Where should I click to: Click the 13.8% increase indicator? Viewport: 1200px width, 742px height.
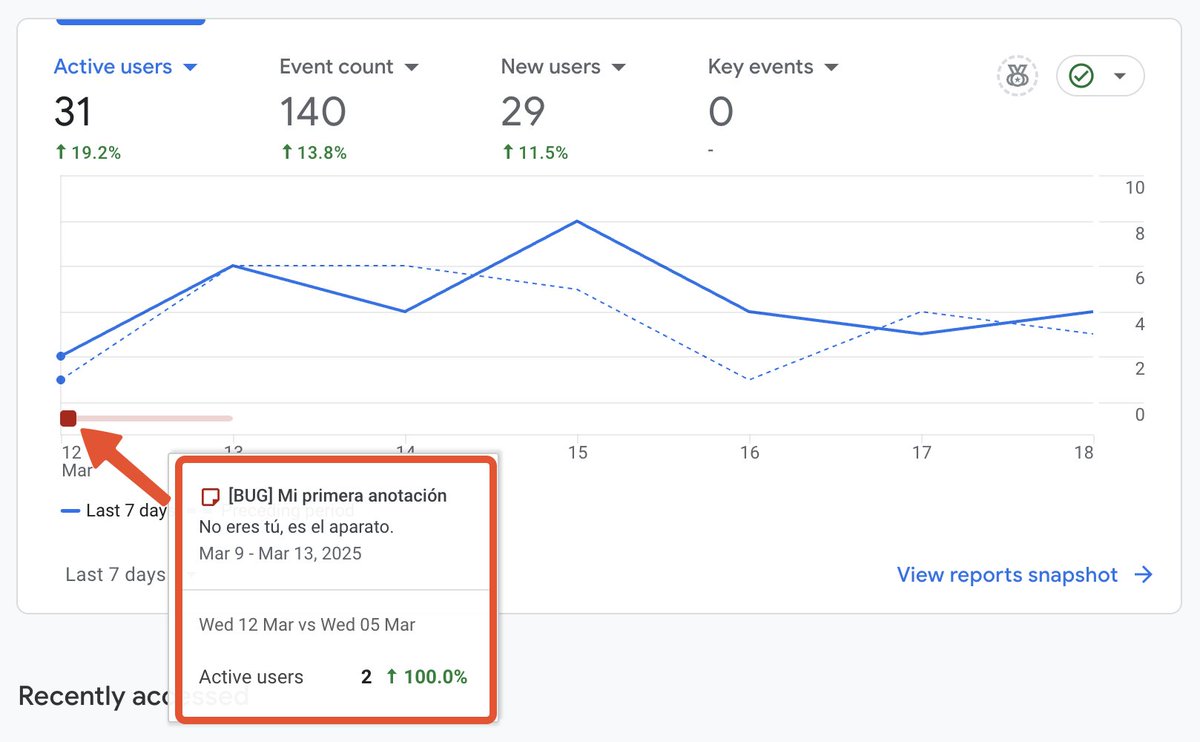(313, 153)
